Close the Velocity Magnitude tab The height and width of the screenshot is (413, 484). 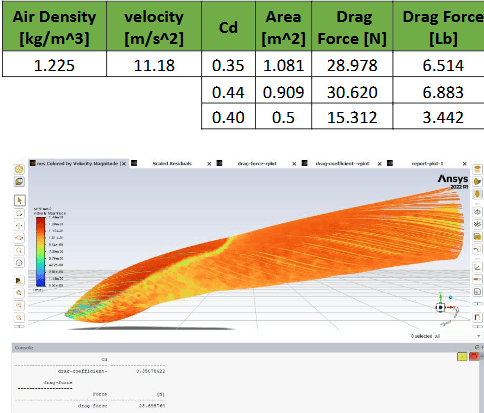[x=123, y=164]
